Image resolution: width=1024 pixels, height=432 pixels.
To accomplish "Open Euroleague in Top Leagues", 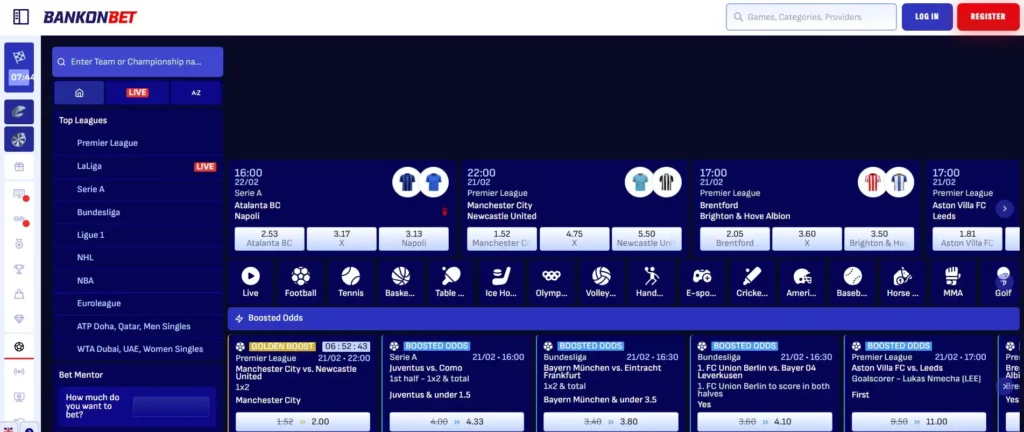I will tap(137, 303).
